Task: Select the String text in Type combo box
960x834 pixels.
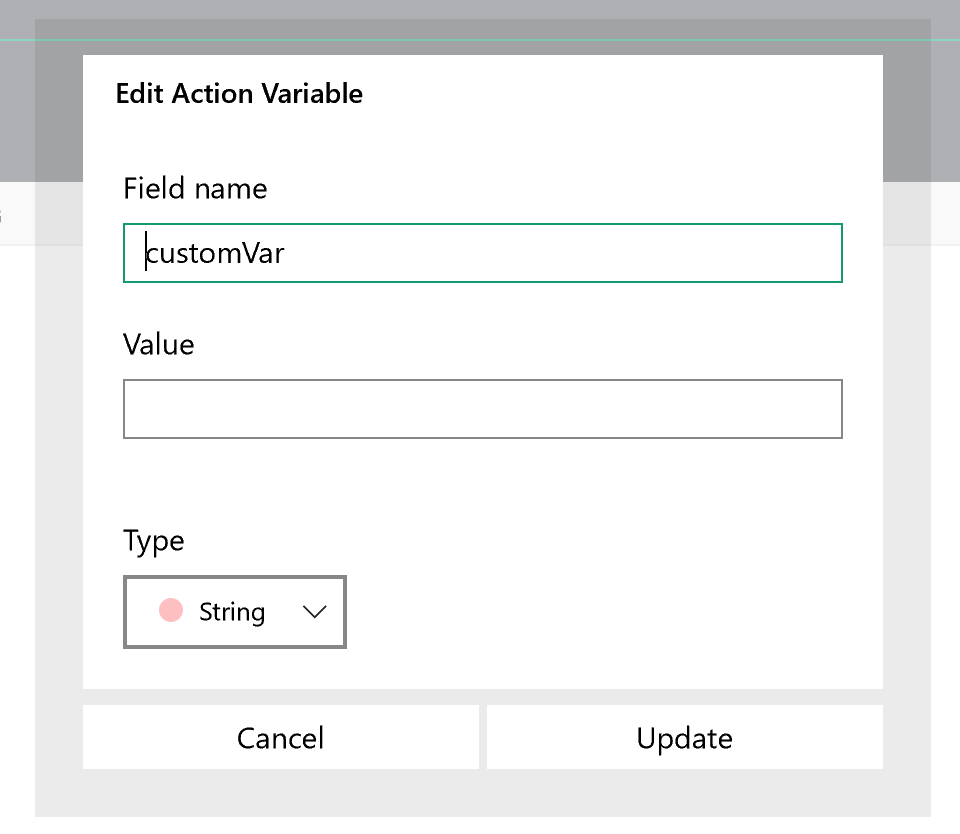Action: 232,612
